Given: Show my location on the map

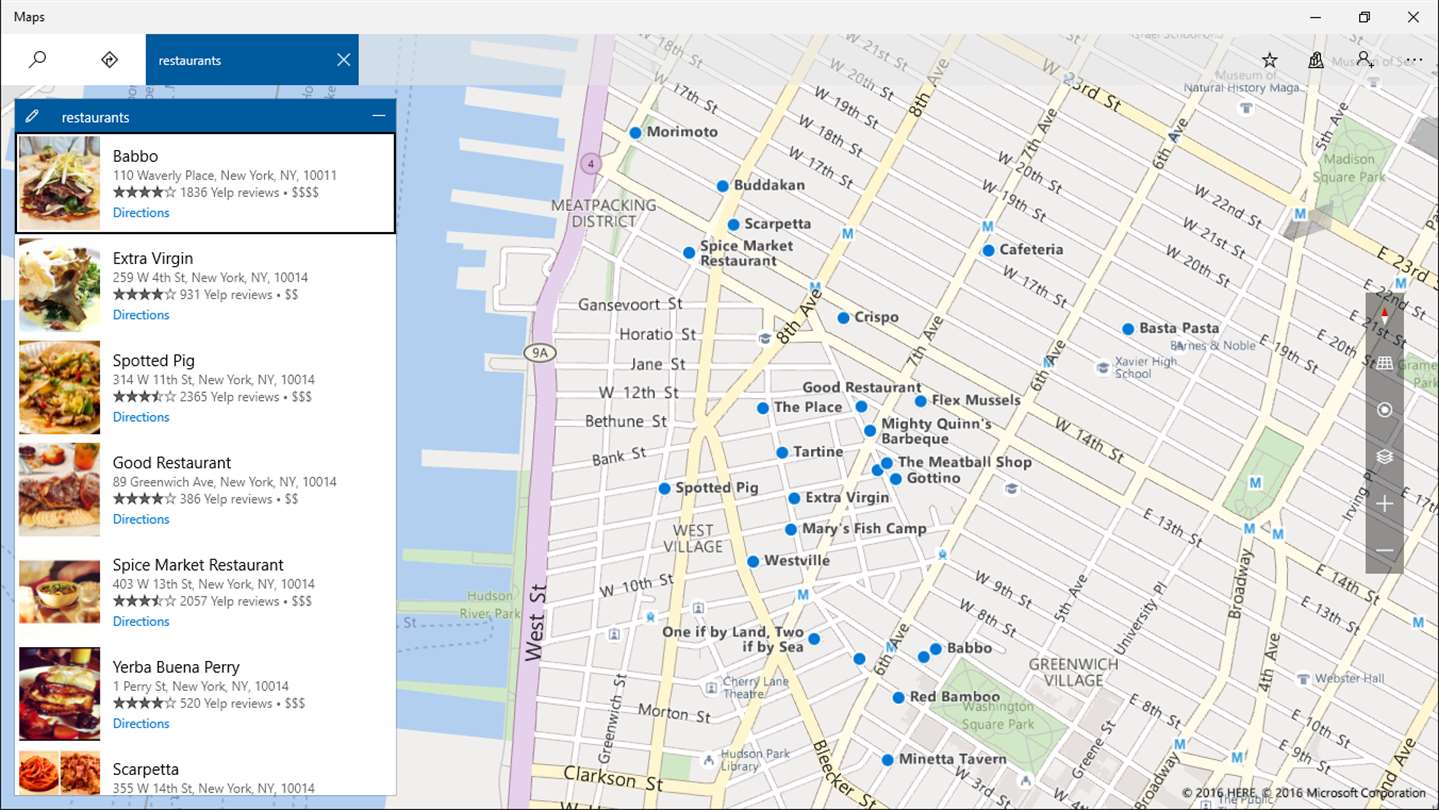Looking at the screenshot, I should point(1384,410).
